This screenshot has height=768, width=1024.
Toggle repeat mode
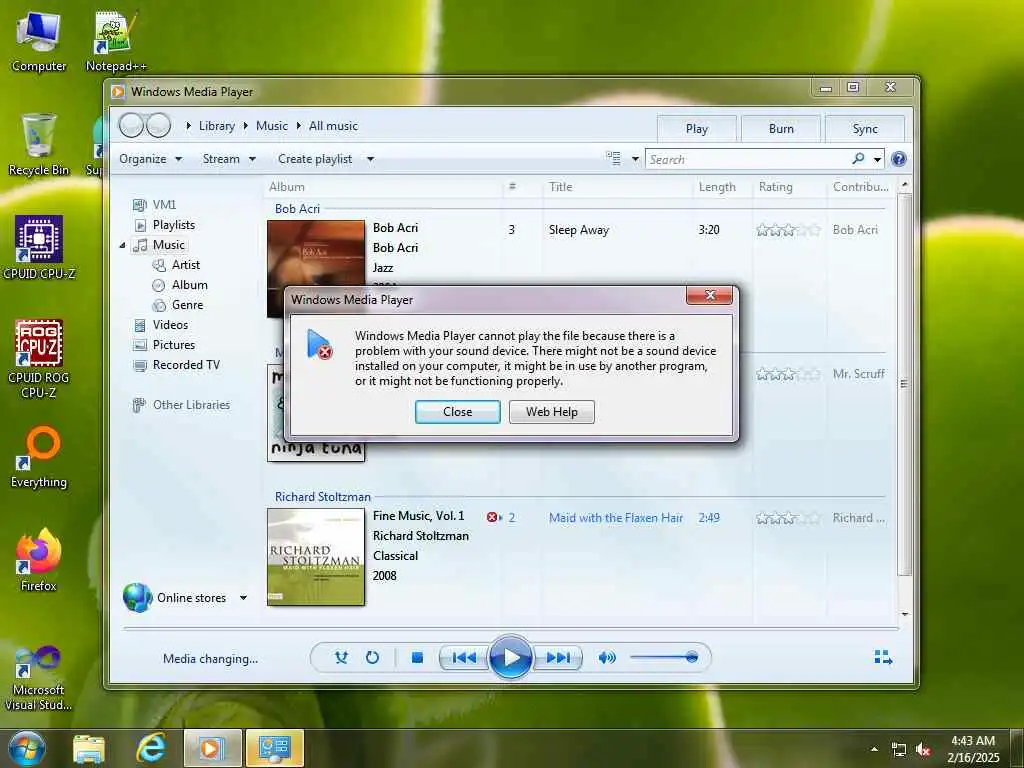click(x=372, y=658)
